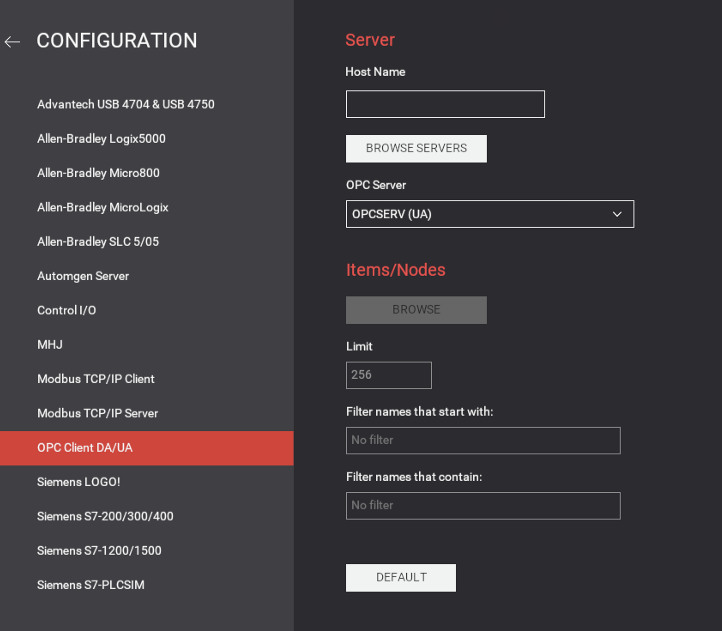Focus the Host Name input field
Viewport: 722px width, 631px height.
pyautogui.click(x=445, y=104)
